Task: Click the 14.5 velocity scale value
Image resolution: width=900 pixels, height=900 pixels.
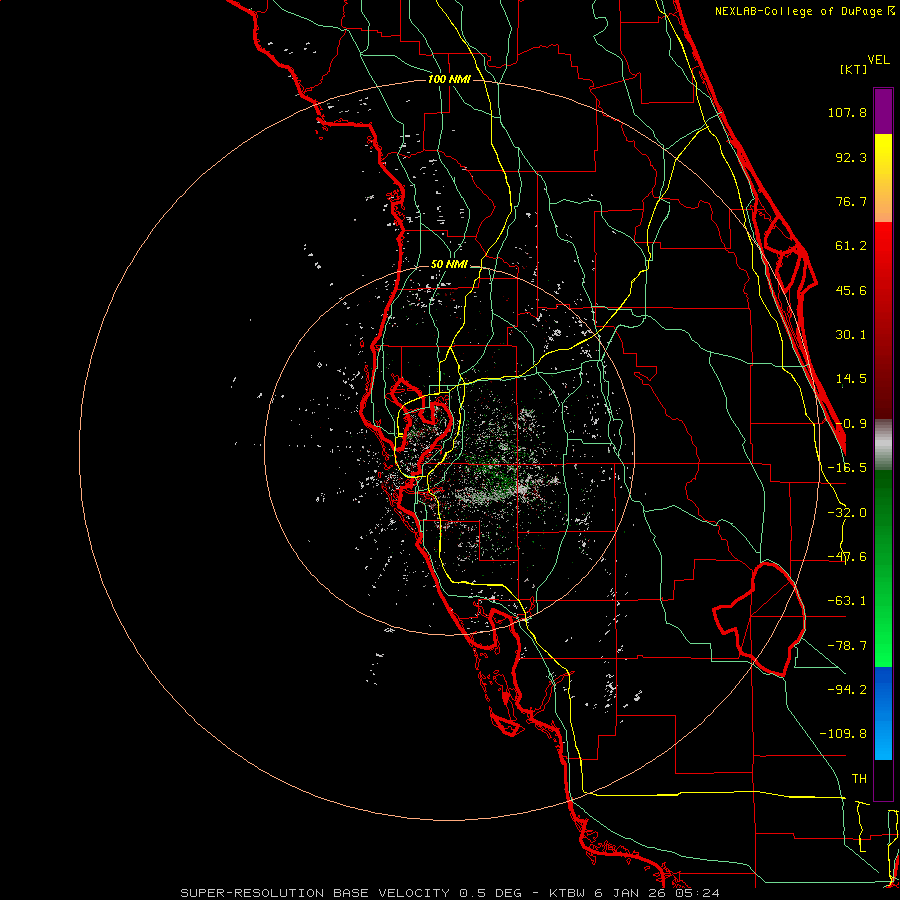Action: pyautogui.click(x=851, y=379)
